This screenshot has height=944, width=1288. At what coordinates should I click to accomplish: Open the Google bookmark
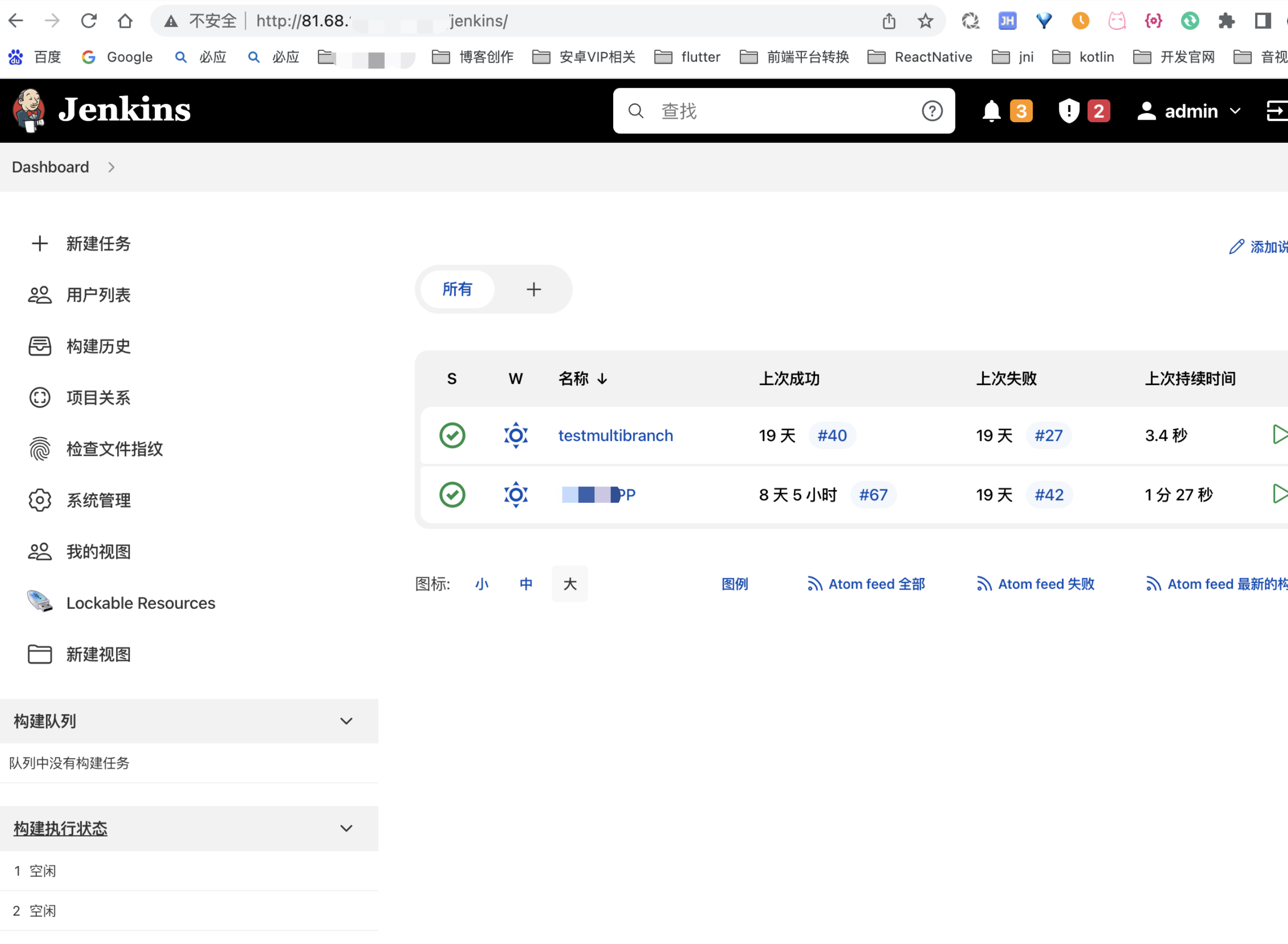[117, 57]
